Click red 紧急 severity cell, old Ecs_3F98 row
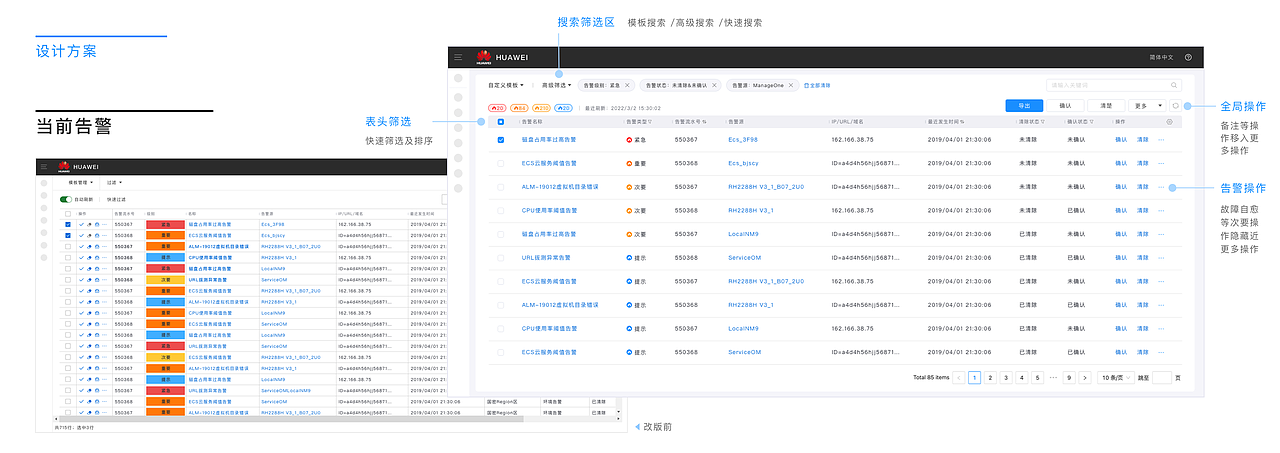 tap(165, 224)
